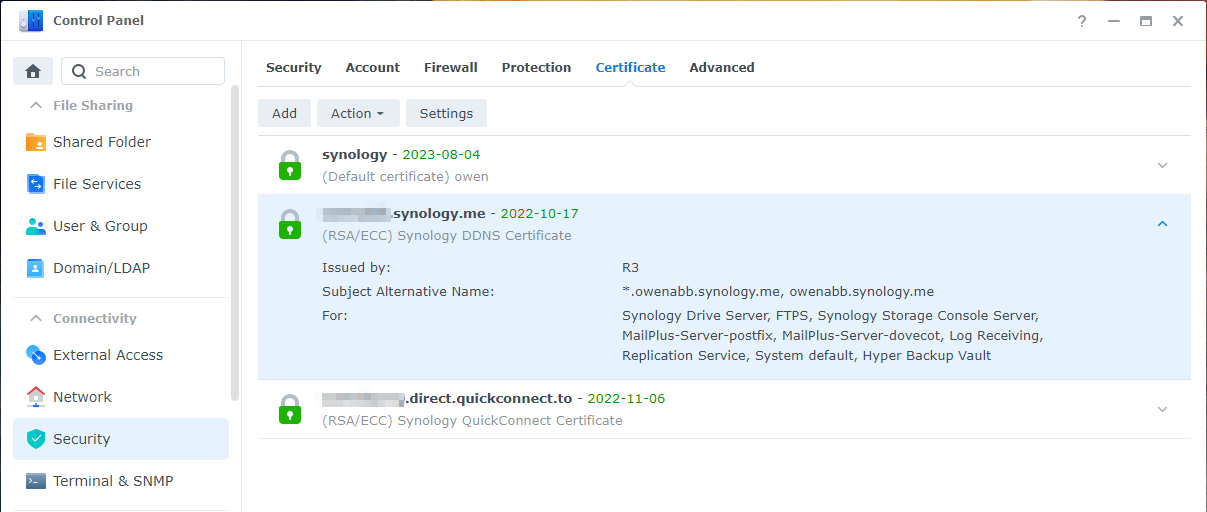Expand the synology default certificate details

coord(1162,165)
